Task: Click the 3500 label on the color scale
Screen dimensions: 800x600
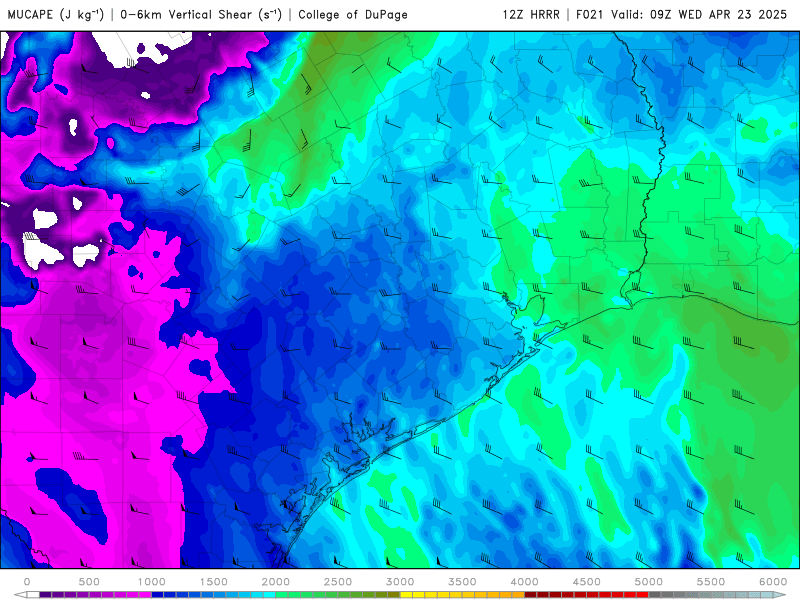Action: point(462,582)
